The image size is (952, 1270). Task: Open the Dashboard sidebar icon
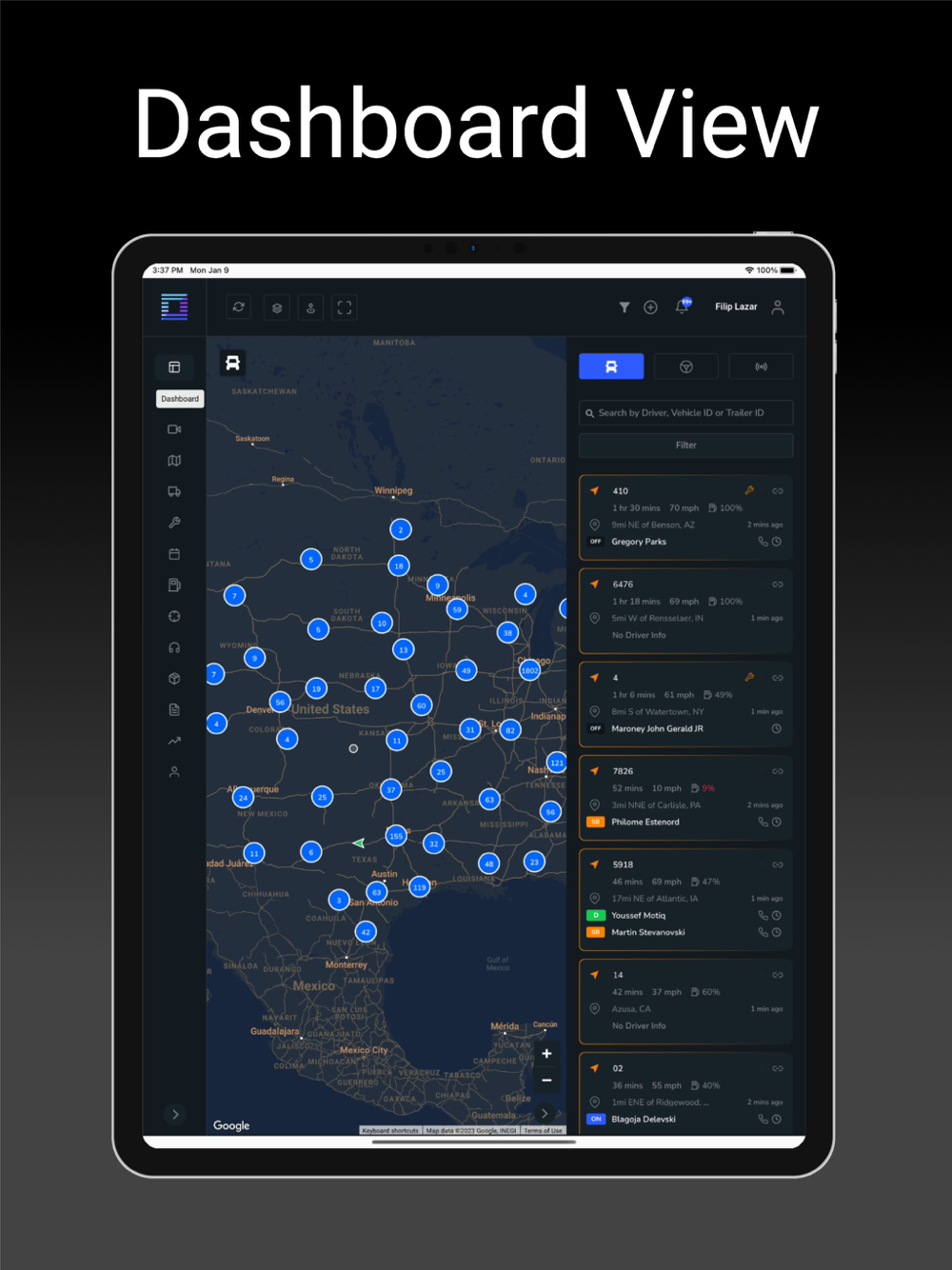[x=174, y=367]
